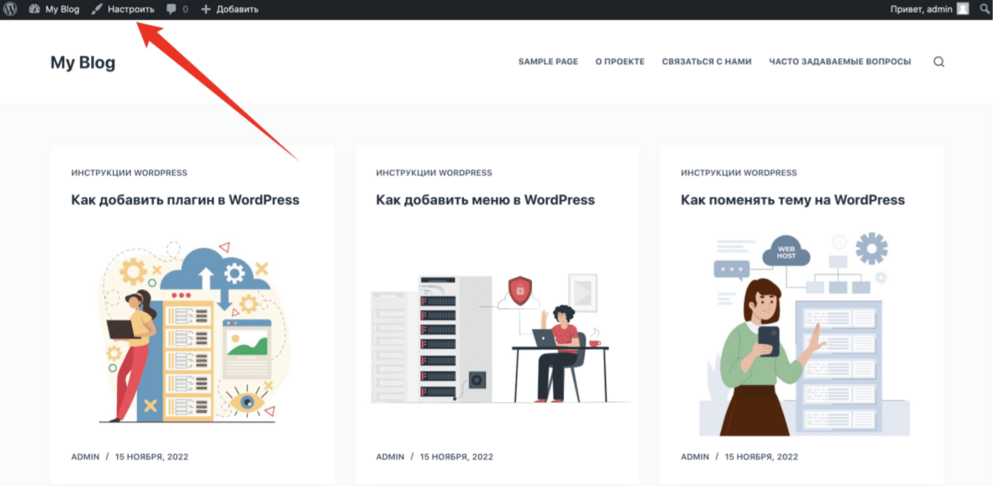Open post Как поменять тему на WordPress
This screenshot has width=993, height=486.
(x=792, y=200)
